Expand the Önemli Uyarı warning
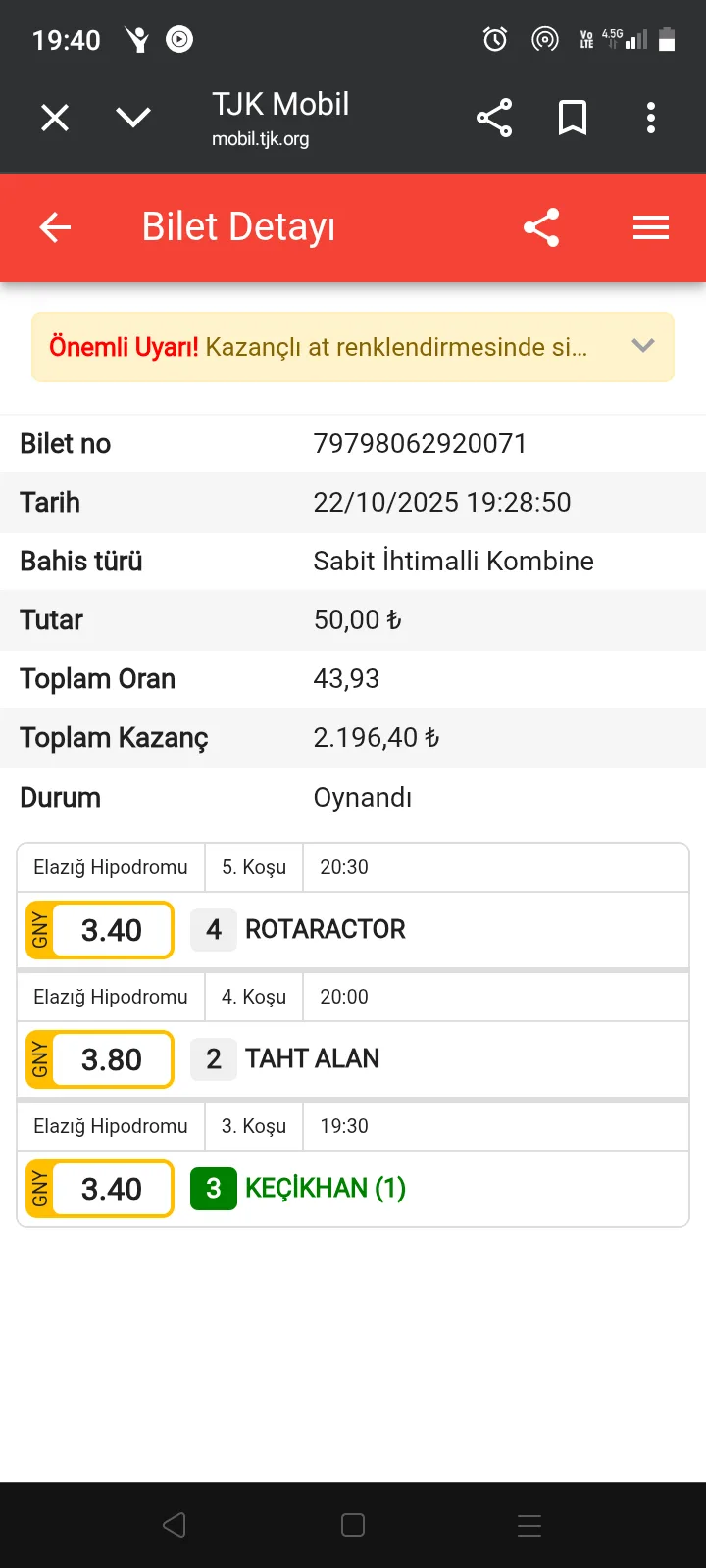706x1568 pixels. (x=643, y=346)
